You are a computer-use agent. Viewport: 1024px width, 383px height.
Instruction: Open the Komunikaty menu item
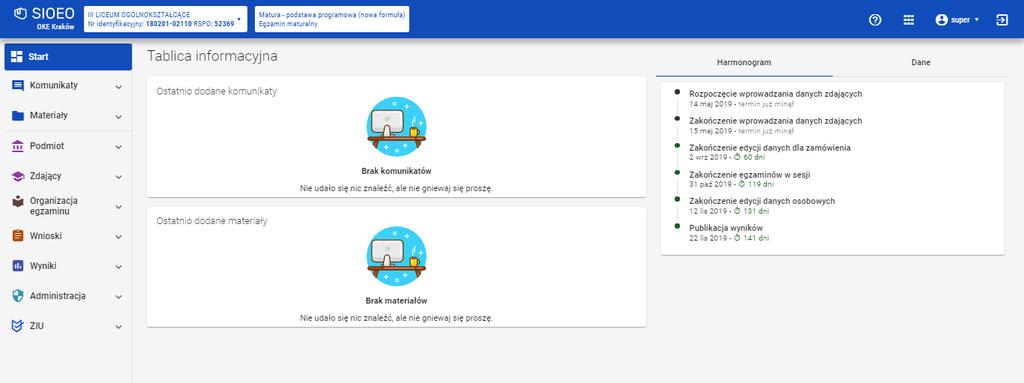[68, 86]
